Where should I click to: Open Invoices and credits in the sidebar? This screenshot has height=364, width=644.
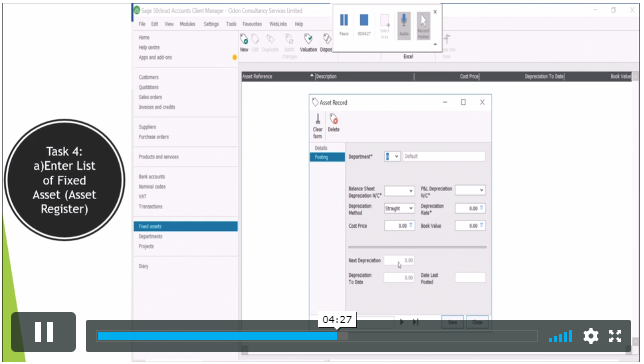[x=157, y=107]
